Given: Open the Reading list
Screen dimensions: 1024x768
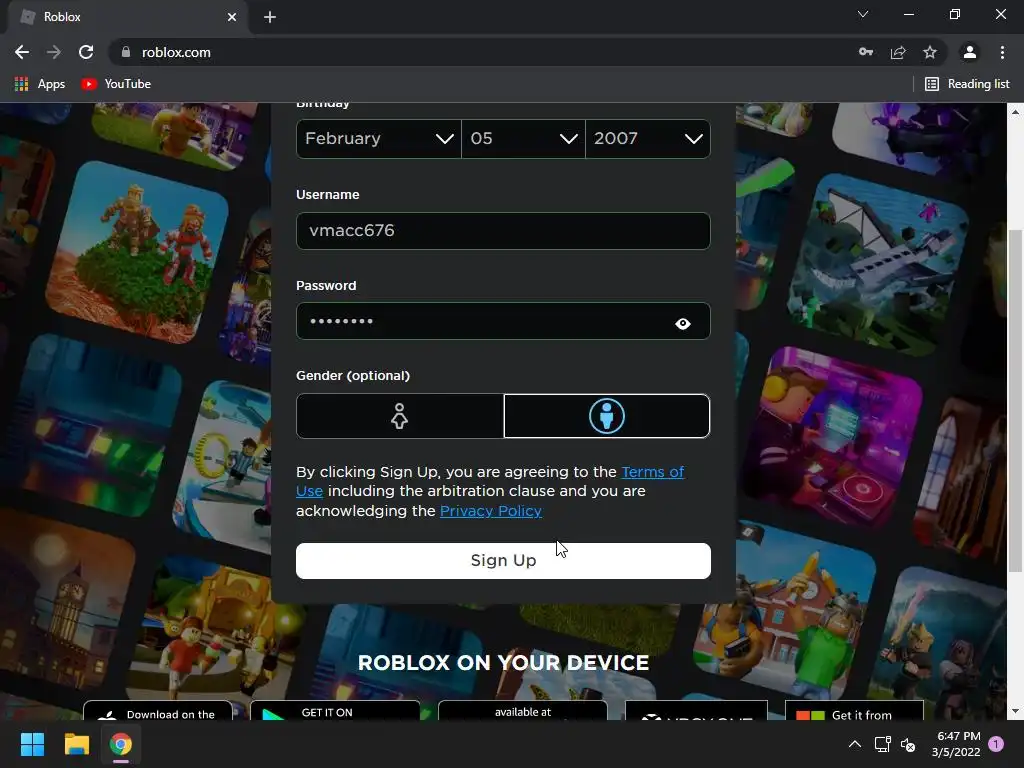Looking at the screenshot, I should pos(967,84).
